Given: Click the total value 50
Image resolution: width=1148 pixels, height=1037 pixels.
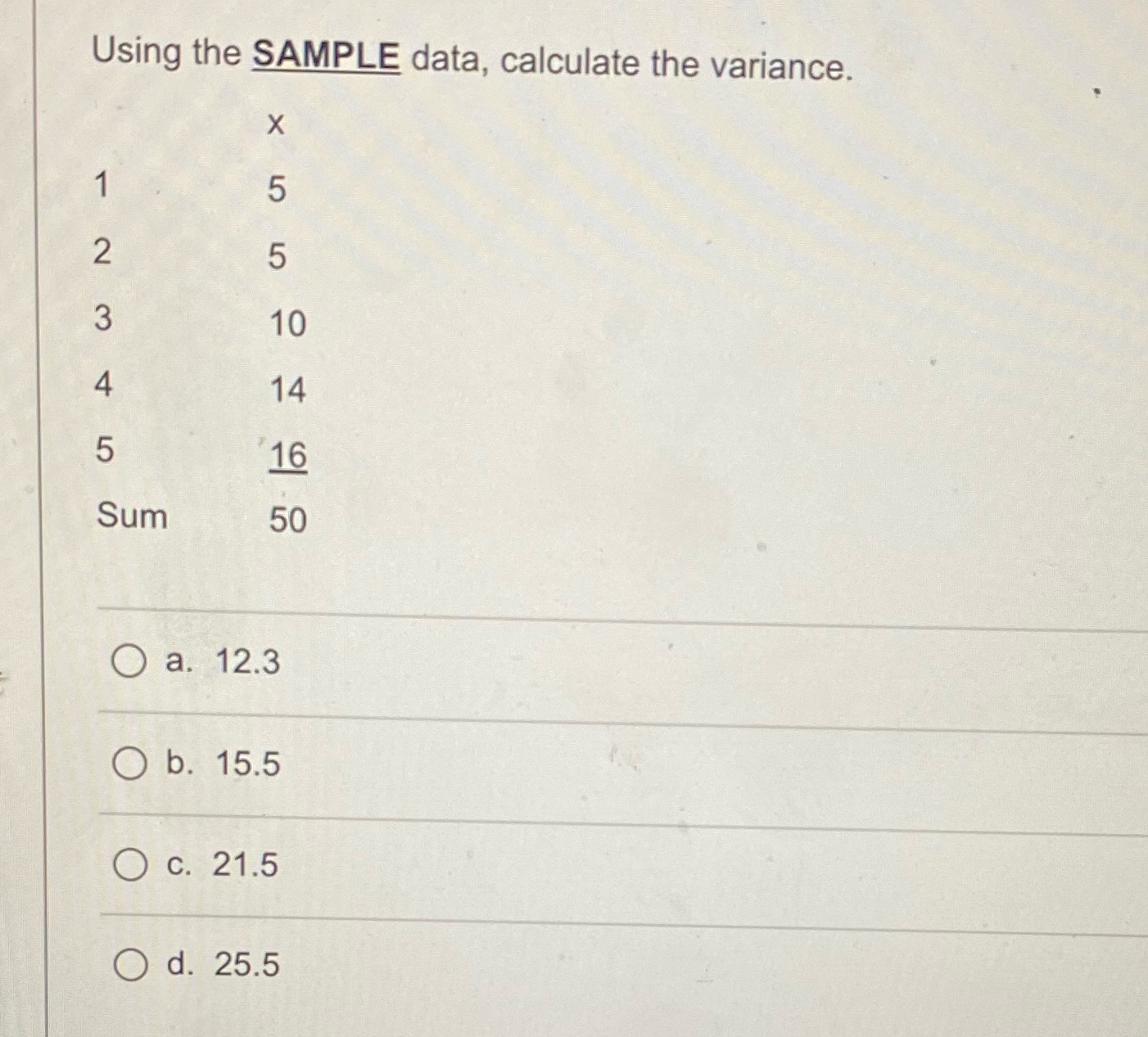Looking at the screenshot, I should [287, 520].
